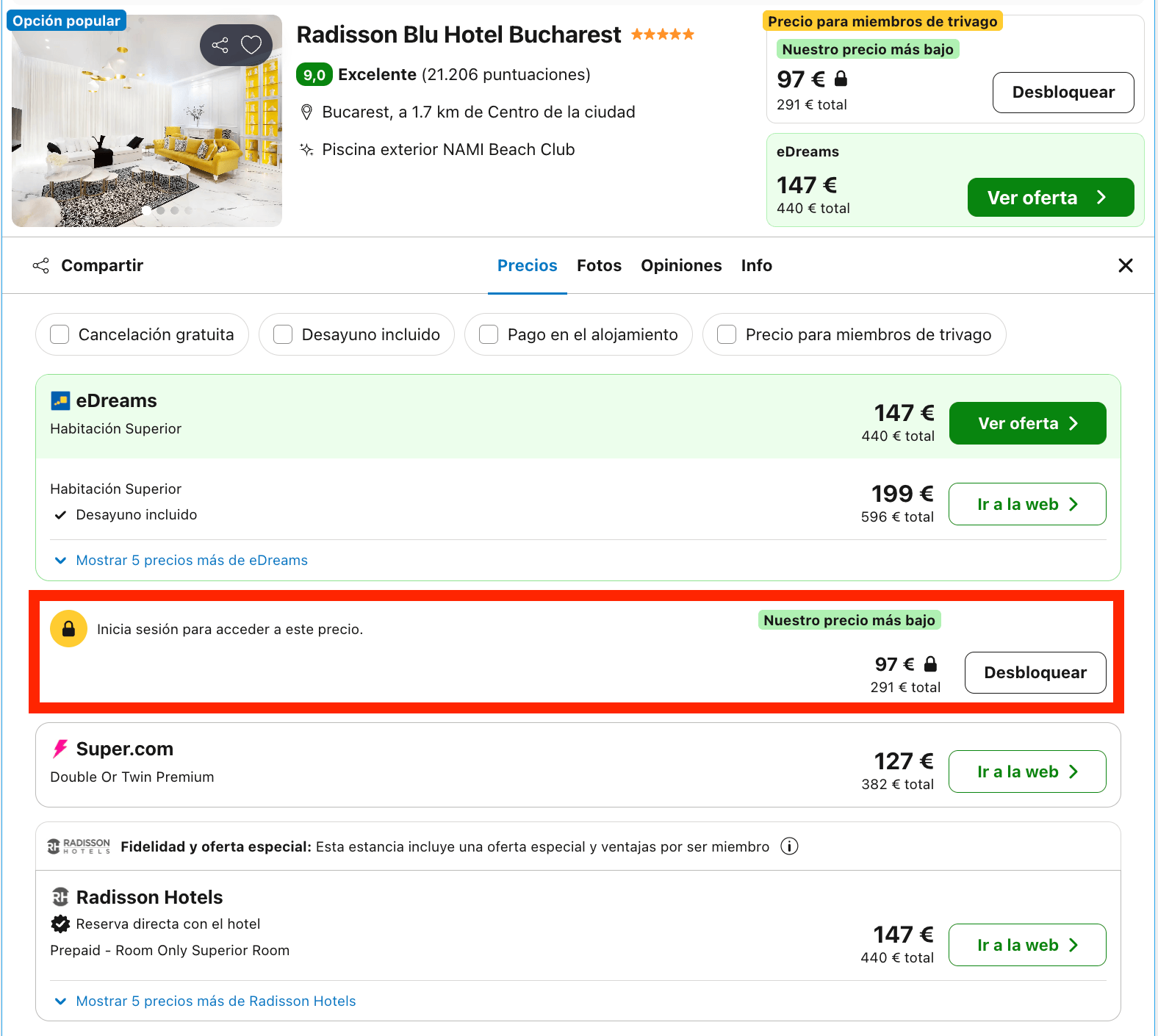1158x1036 pixels.
Task: Click the eDreams logo icon
Action: click(60, 400)
